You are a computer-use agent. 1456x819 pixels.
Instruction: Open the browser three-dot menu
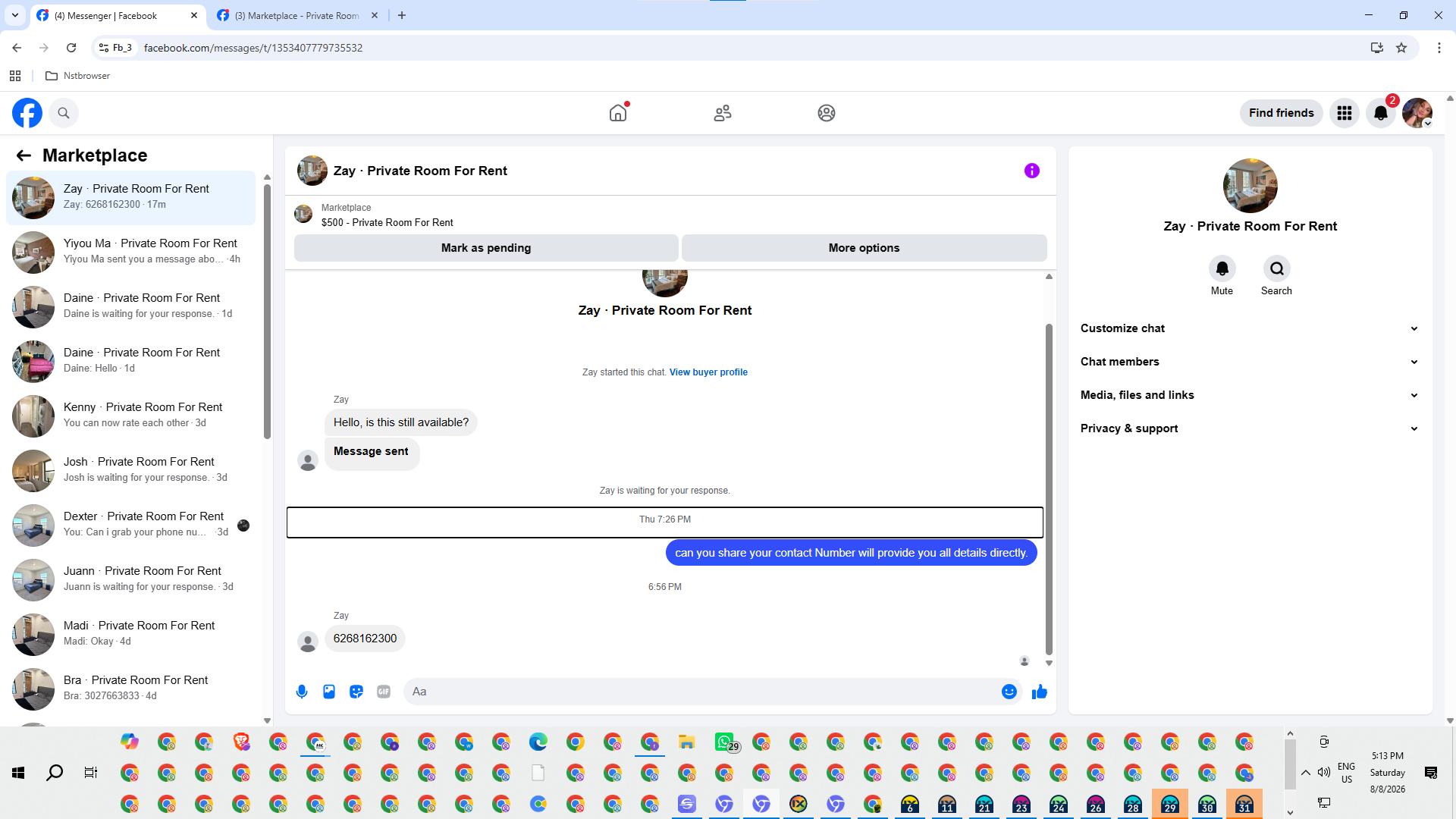(1439, 48)
